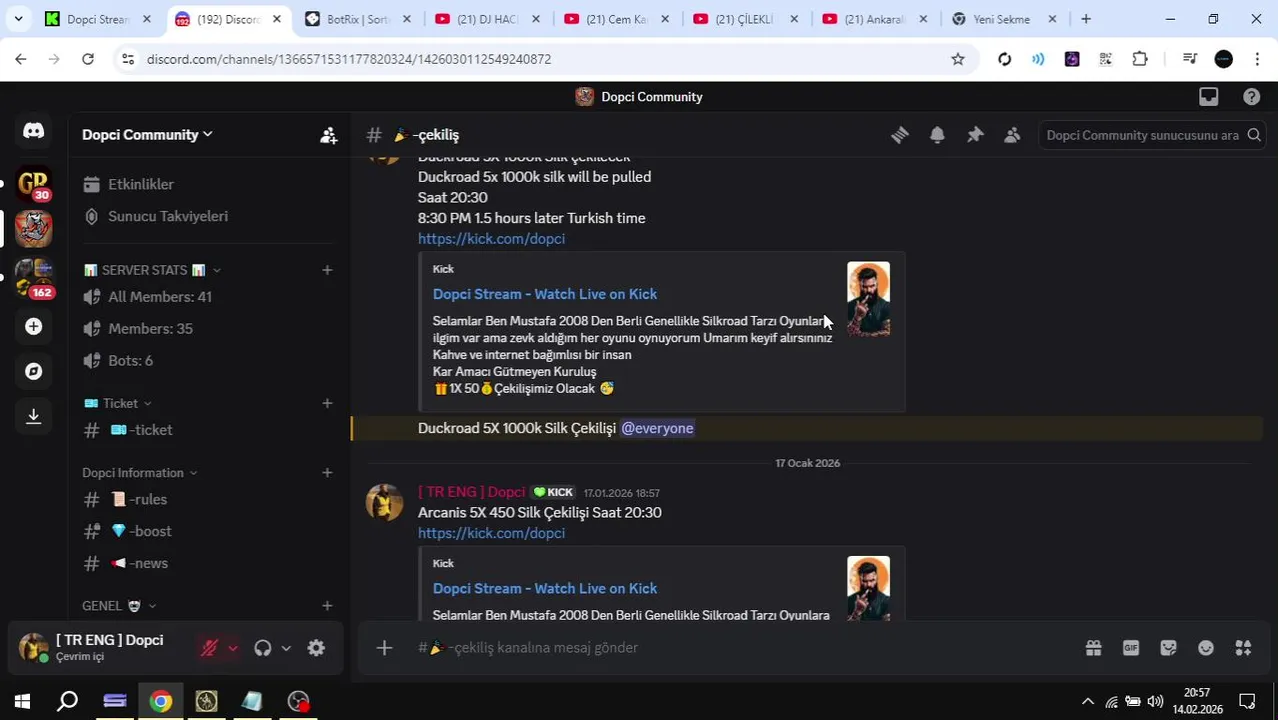Show pinned messages pin icon
The width and height of the screenshot is (1278, 720).
(x=975, y=135)
